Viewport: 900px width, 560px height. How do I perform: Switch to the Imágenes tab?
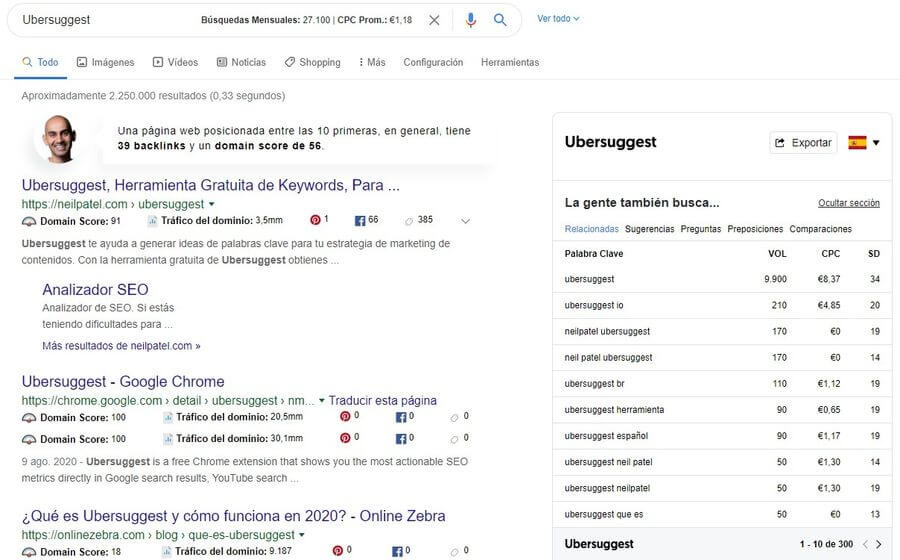tap(106, 62)
